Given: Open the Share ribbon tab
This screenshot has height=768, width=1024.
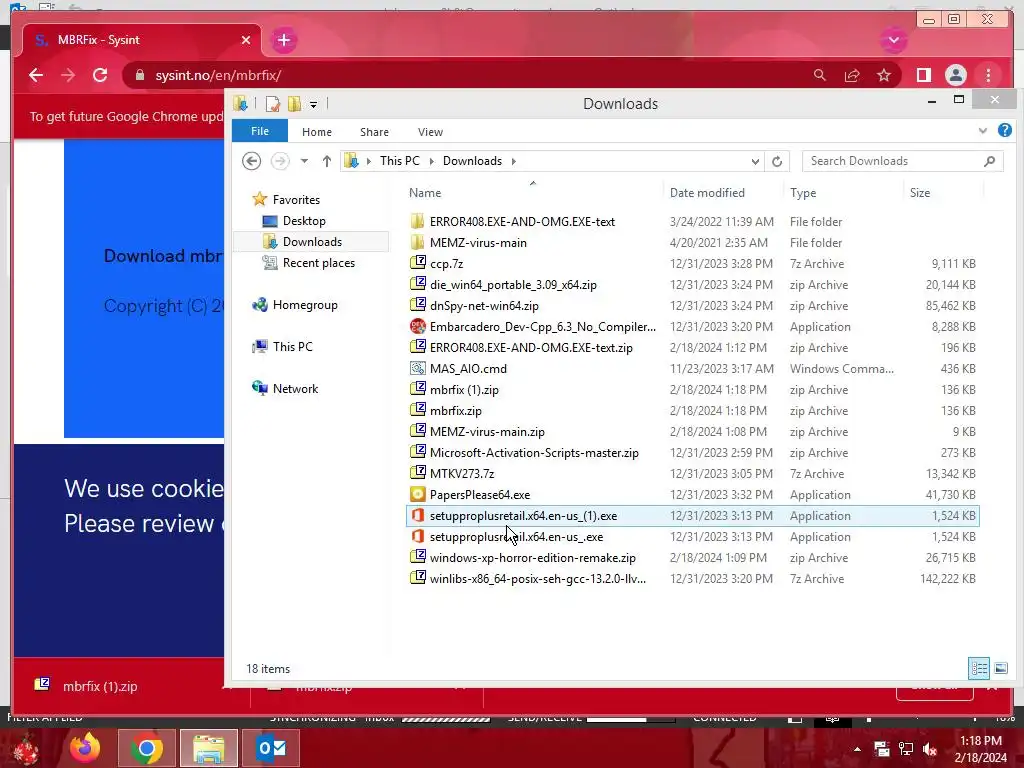Looking at the screenshot, I should click(x=374, y=132).
